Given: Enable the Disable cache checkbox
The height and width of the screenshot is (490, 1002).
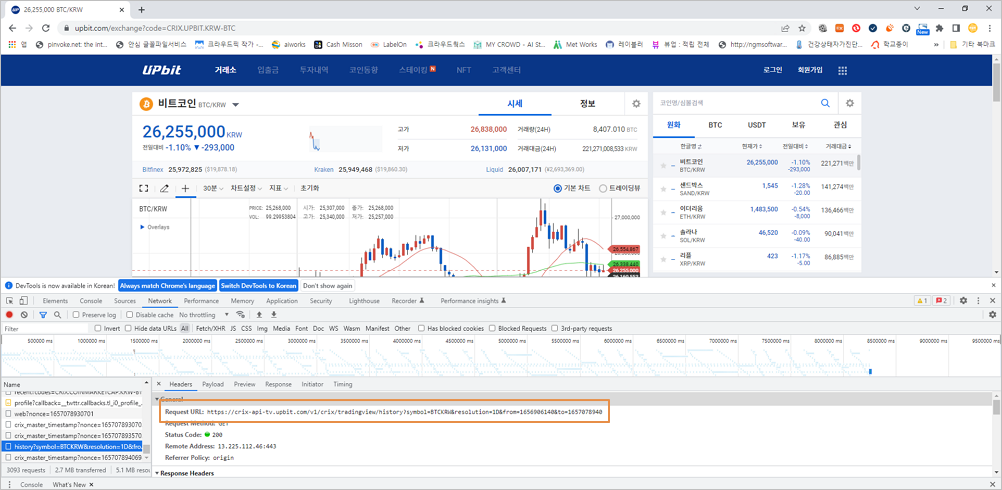Looking at the screenshot, I should 130,315.
